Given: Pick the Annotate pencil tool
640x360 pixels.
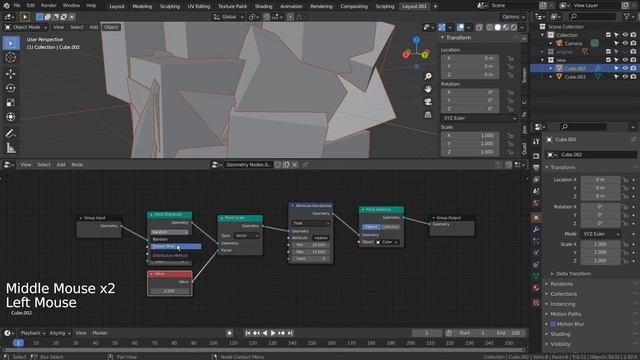Looking at the screenshot, I should (x=11, y=133).
